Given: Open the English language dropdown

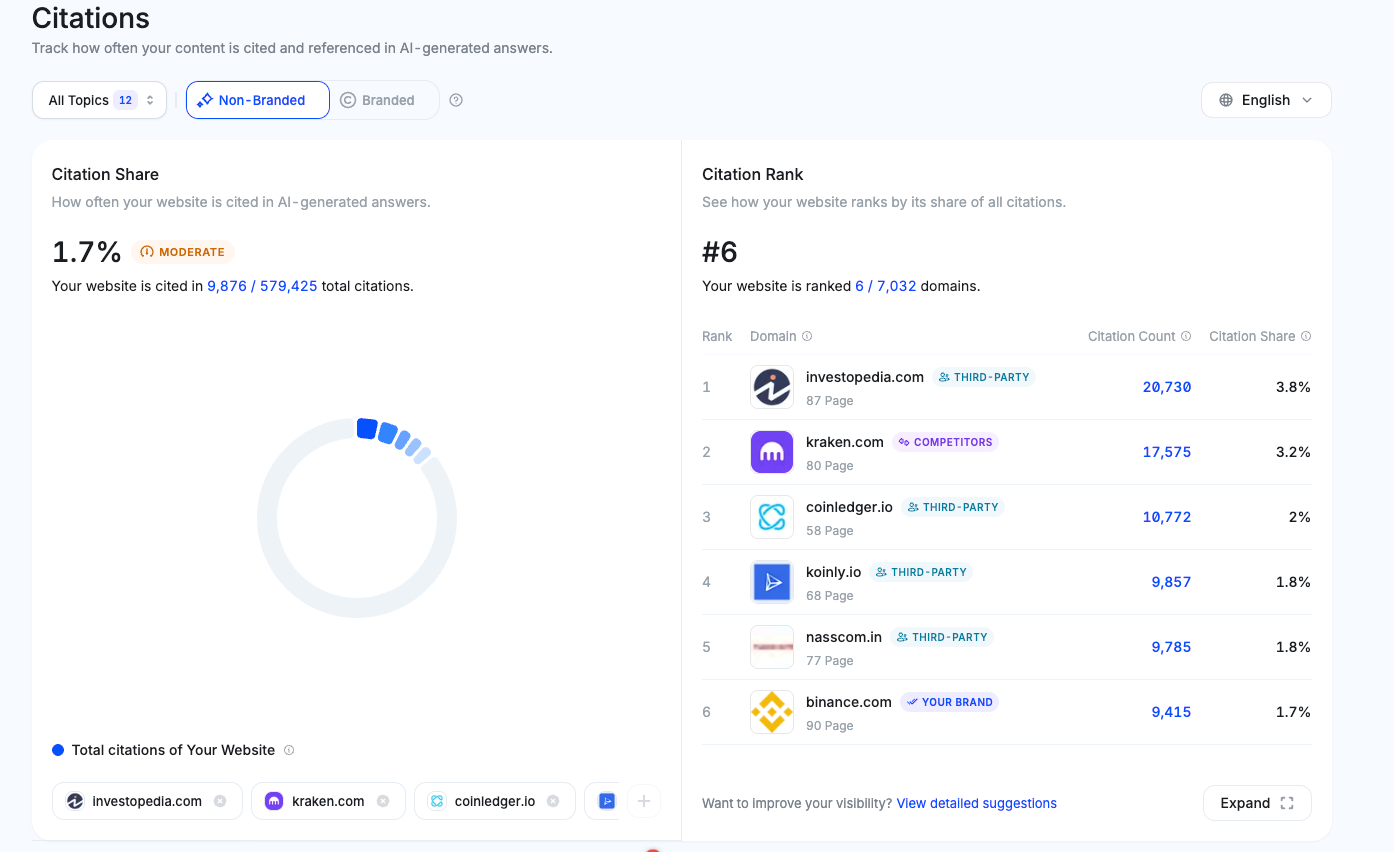Looking at the screenshot, I should click(x=1266, y=100).
